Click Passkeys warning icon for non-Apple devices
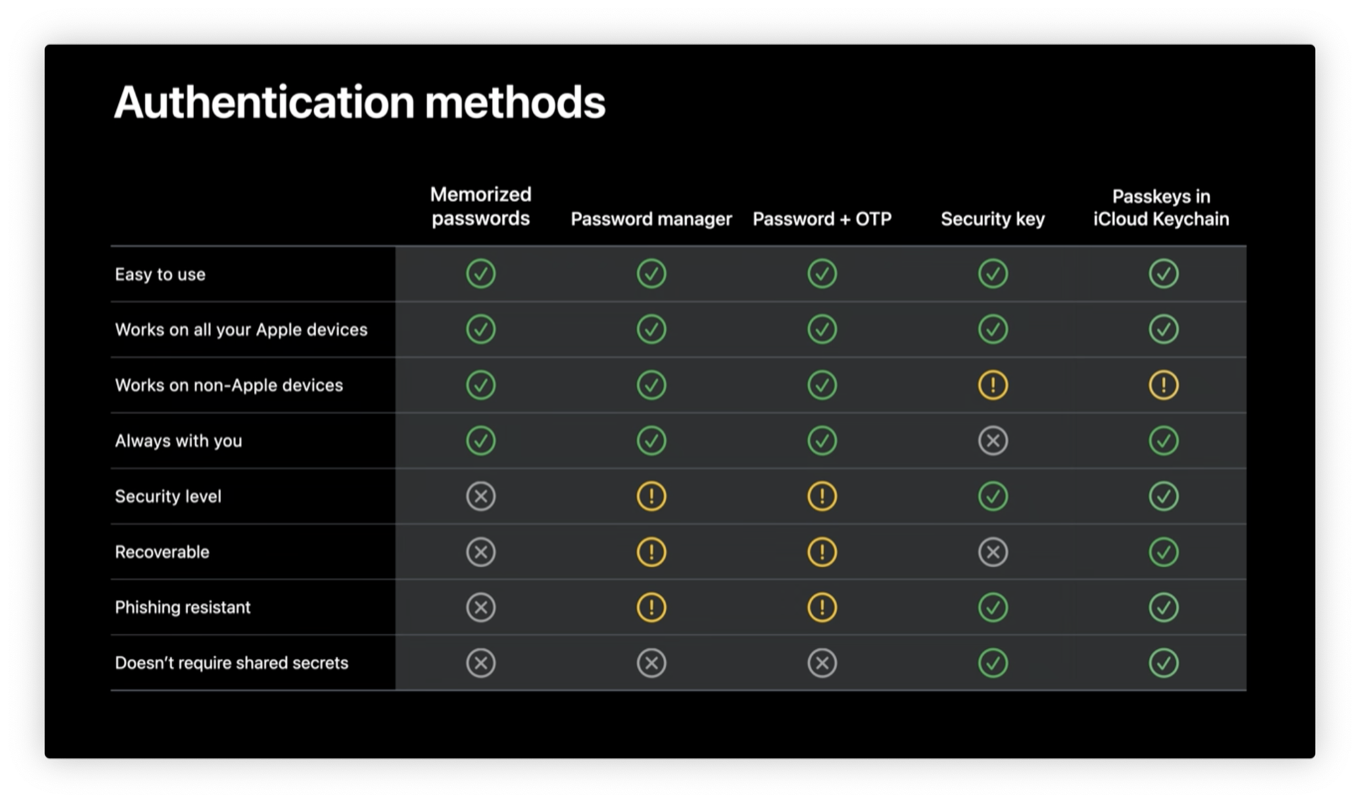 click(x=1163, y=385)
